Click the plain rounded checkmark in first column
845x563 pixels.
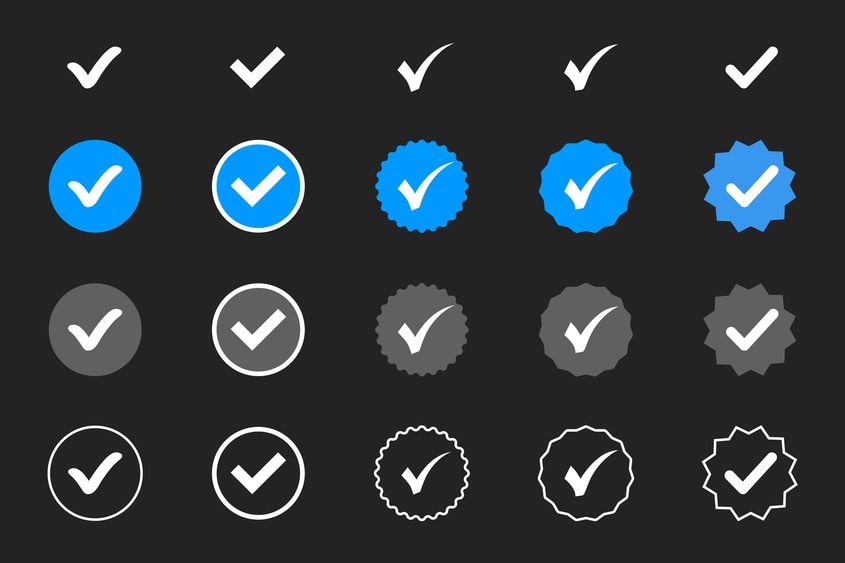94,67
